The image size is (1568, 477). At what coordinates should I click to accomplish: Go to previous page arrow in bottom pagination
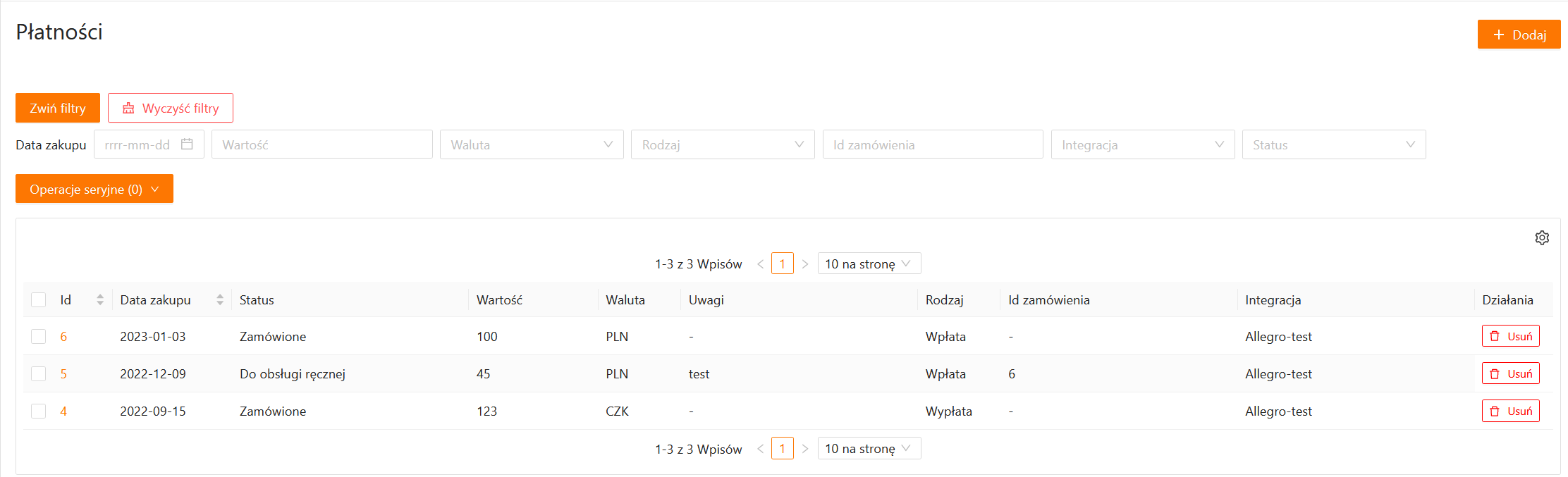tap(760, 449)
